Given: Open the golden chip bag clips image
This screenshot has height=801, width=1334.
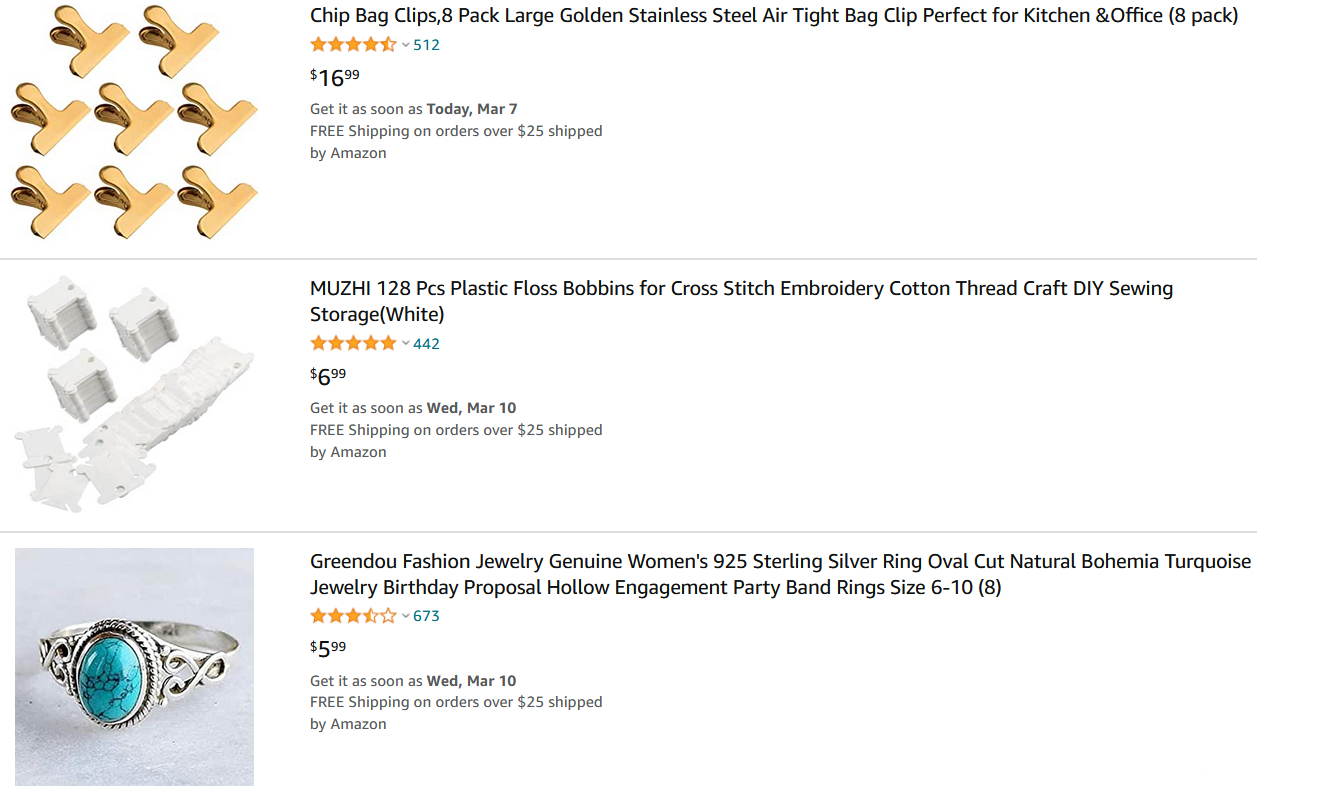Looking at the screenshot, I should pyautogui.click(x=134, y=121).
